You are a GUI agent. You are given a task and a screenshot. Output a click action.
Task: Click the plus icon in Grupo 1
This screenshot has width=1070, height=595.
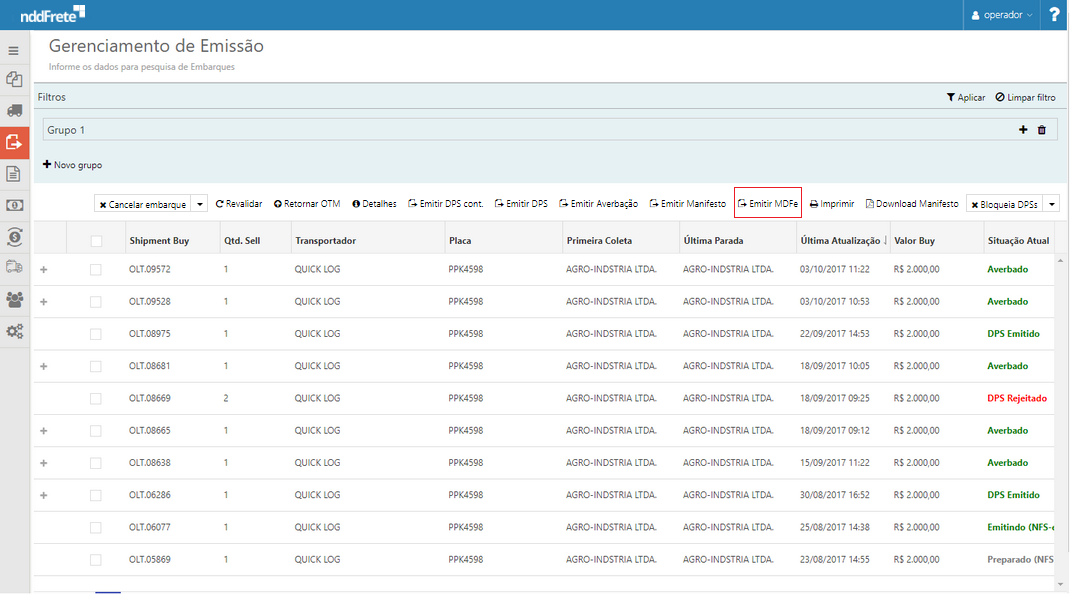tap(1023, 130)
